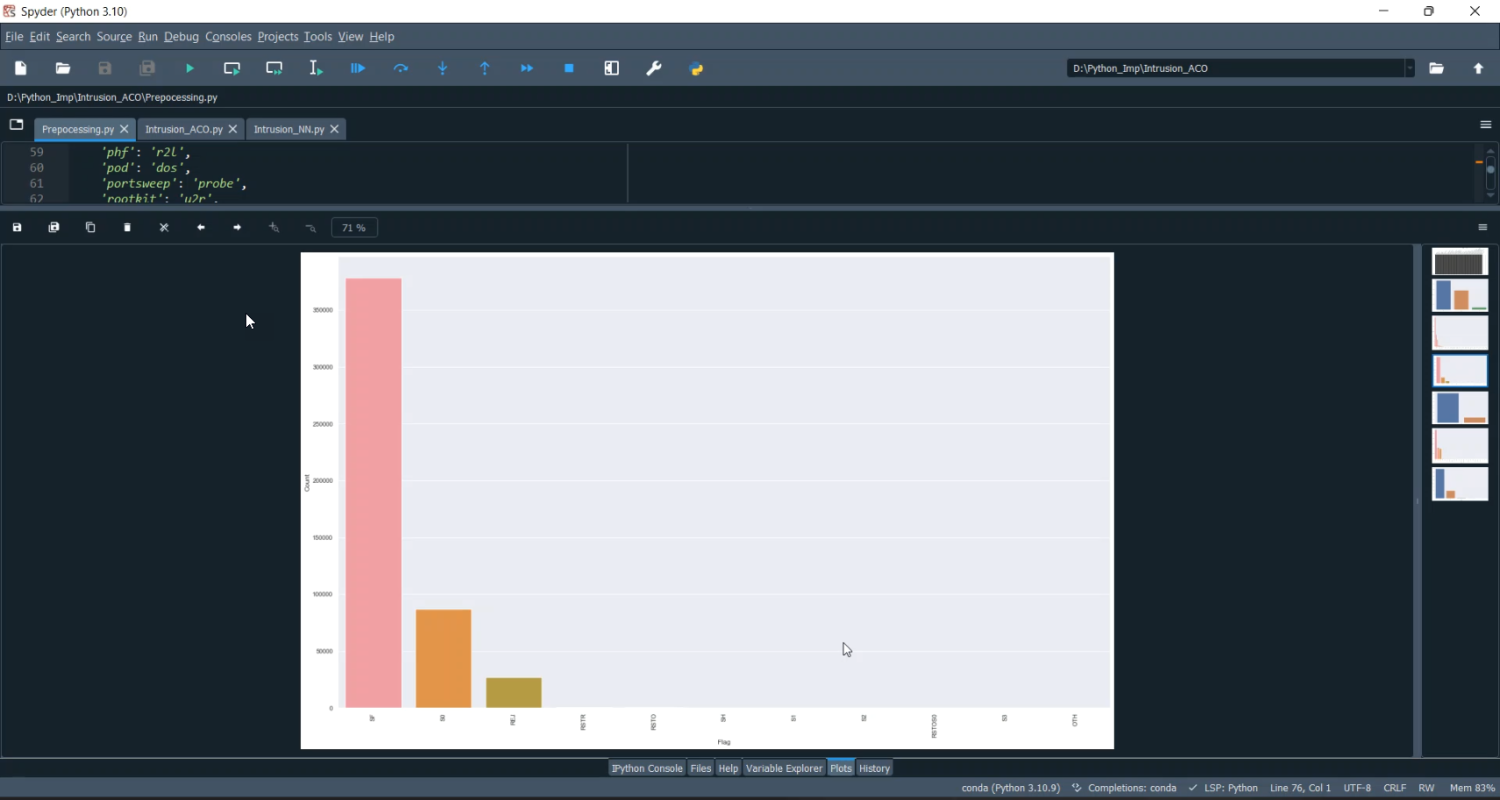Delete current plot with trash icon
Viewport: 1500px width, 800px height.
[x=127, y=228]
